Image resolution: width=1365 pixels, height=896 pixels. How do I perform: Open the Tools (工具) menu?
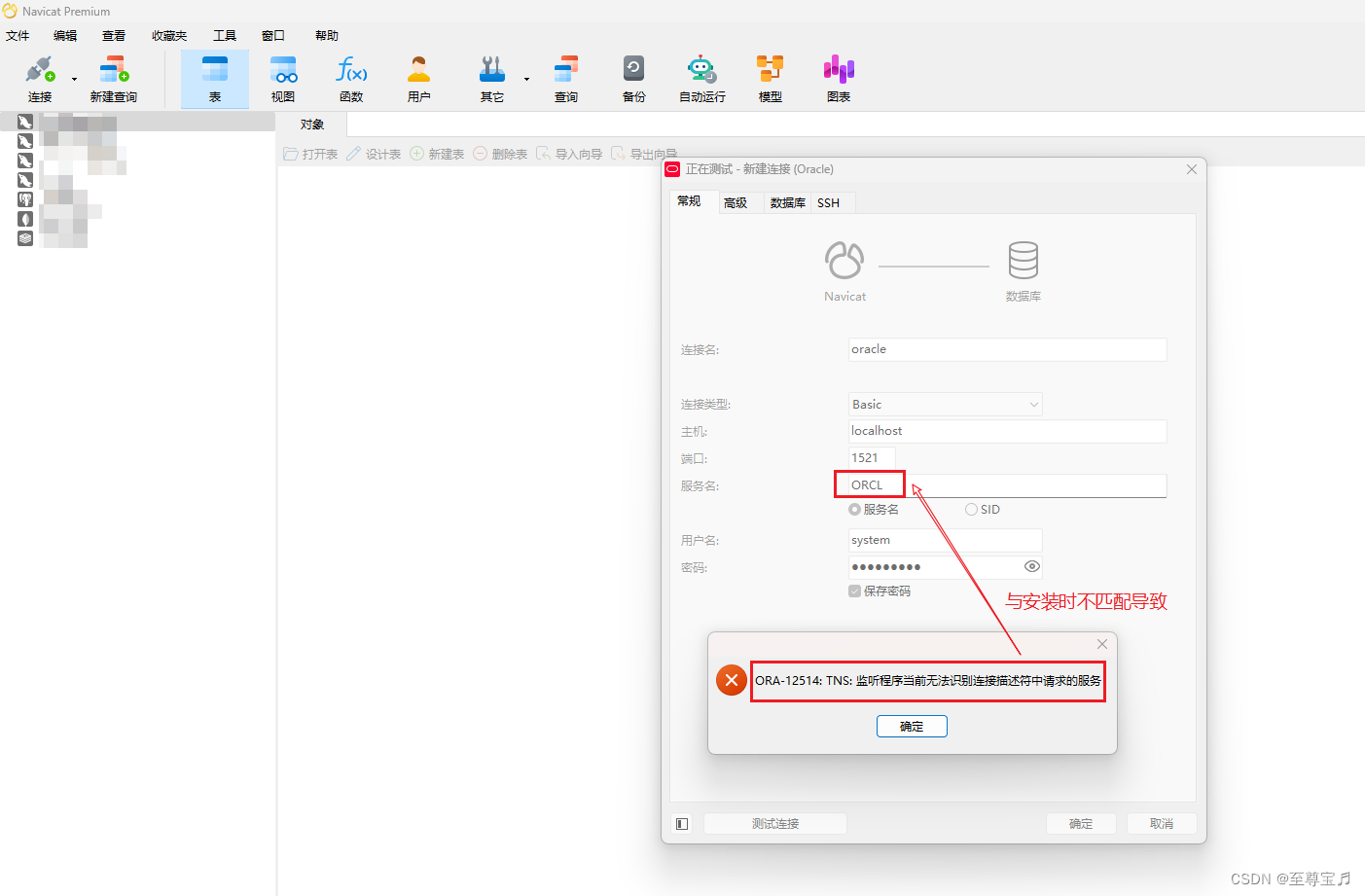(225, 36)
